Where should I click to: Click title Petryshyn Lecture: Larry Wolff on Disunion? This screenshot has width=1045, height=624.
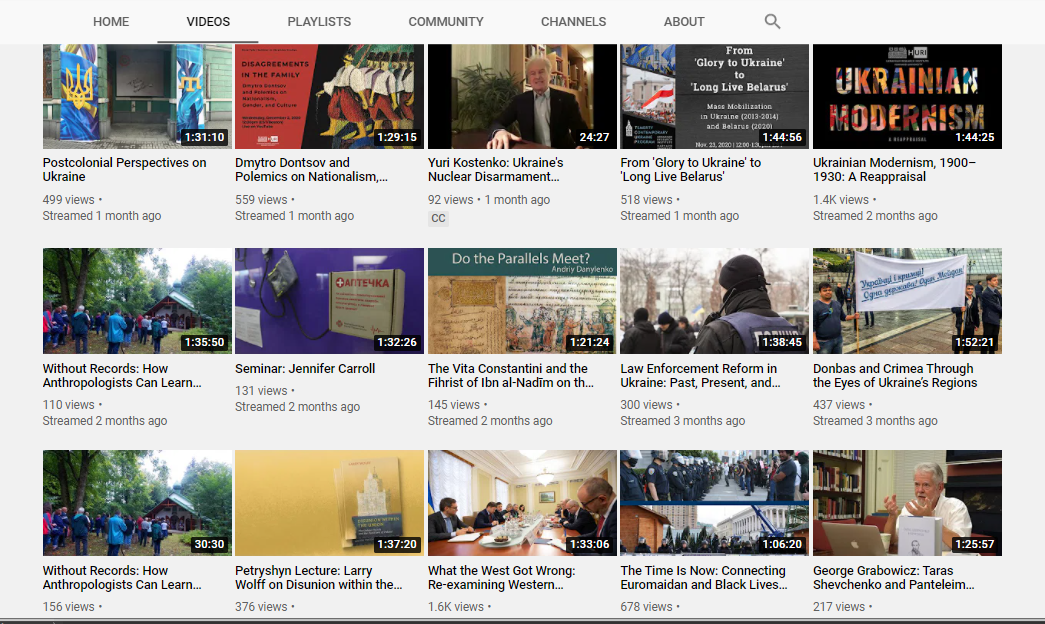pyautogui.click(x=319, y=577)
